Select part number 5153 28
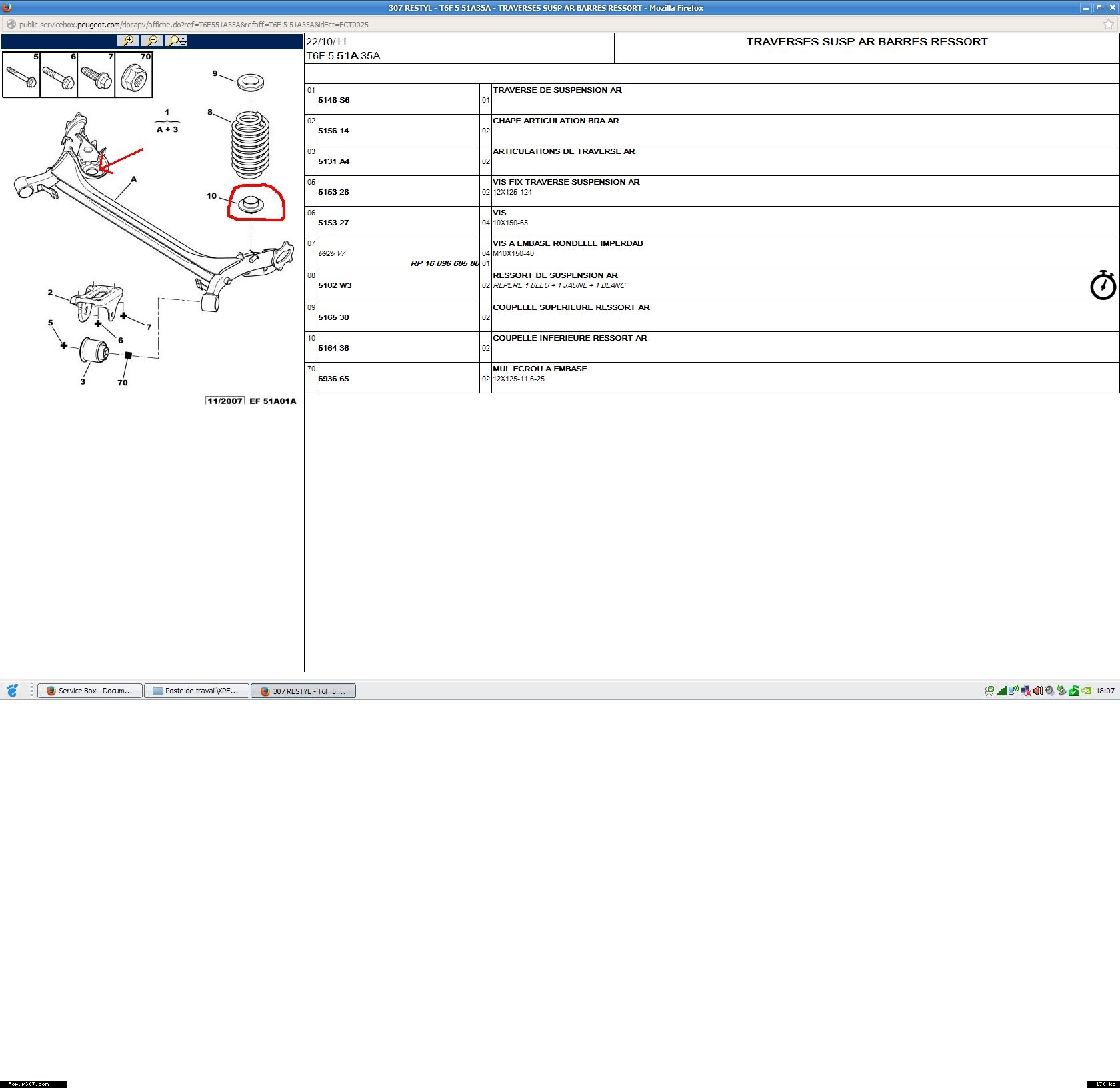 click(x=333, y=192)
